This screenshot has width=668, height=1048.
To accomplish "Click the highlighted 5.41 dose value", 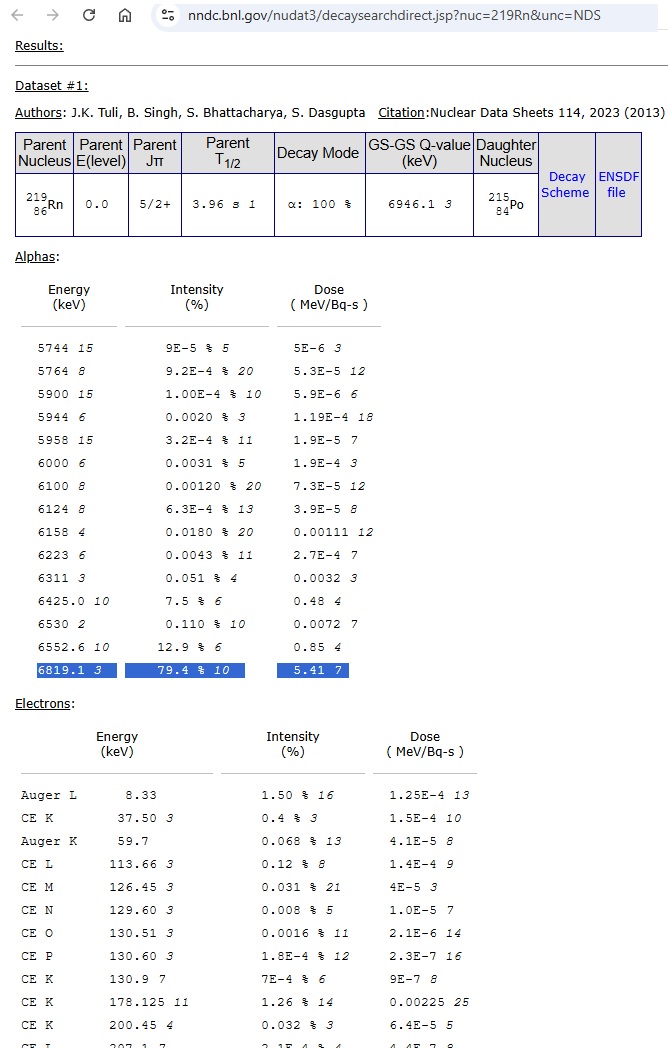I will 313,670.
